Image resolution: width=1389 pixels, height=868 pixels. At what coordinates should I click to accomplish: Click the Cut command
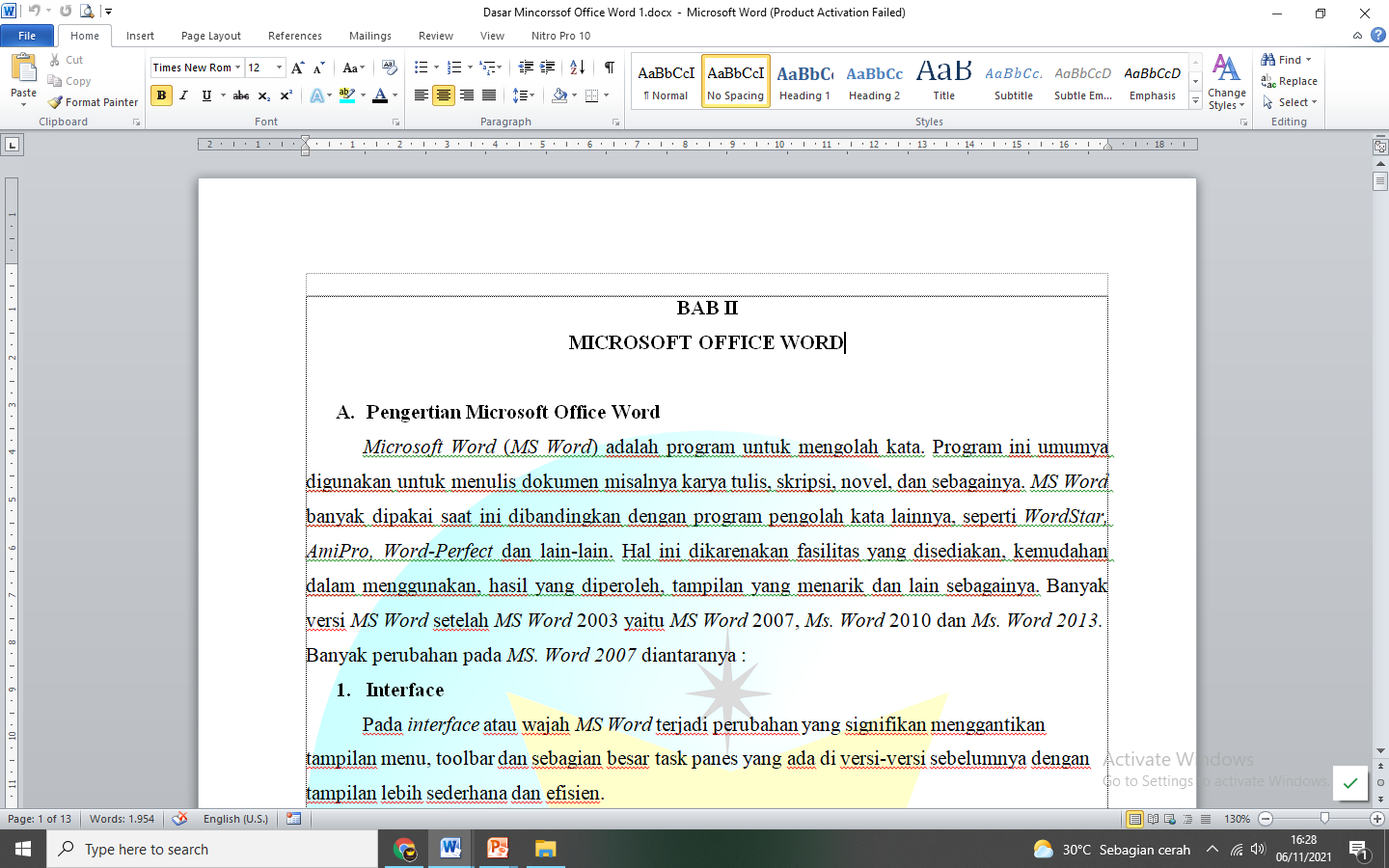tap(66, 60)
